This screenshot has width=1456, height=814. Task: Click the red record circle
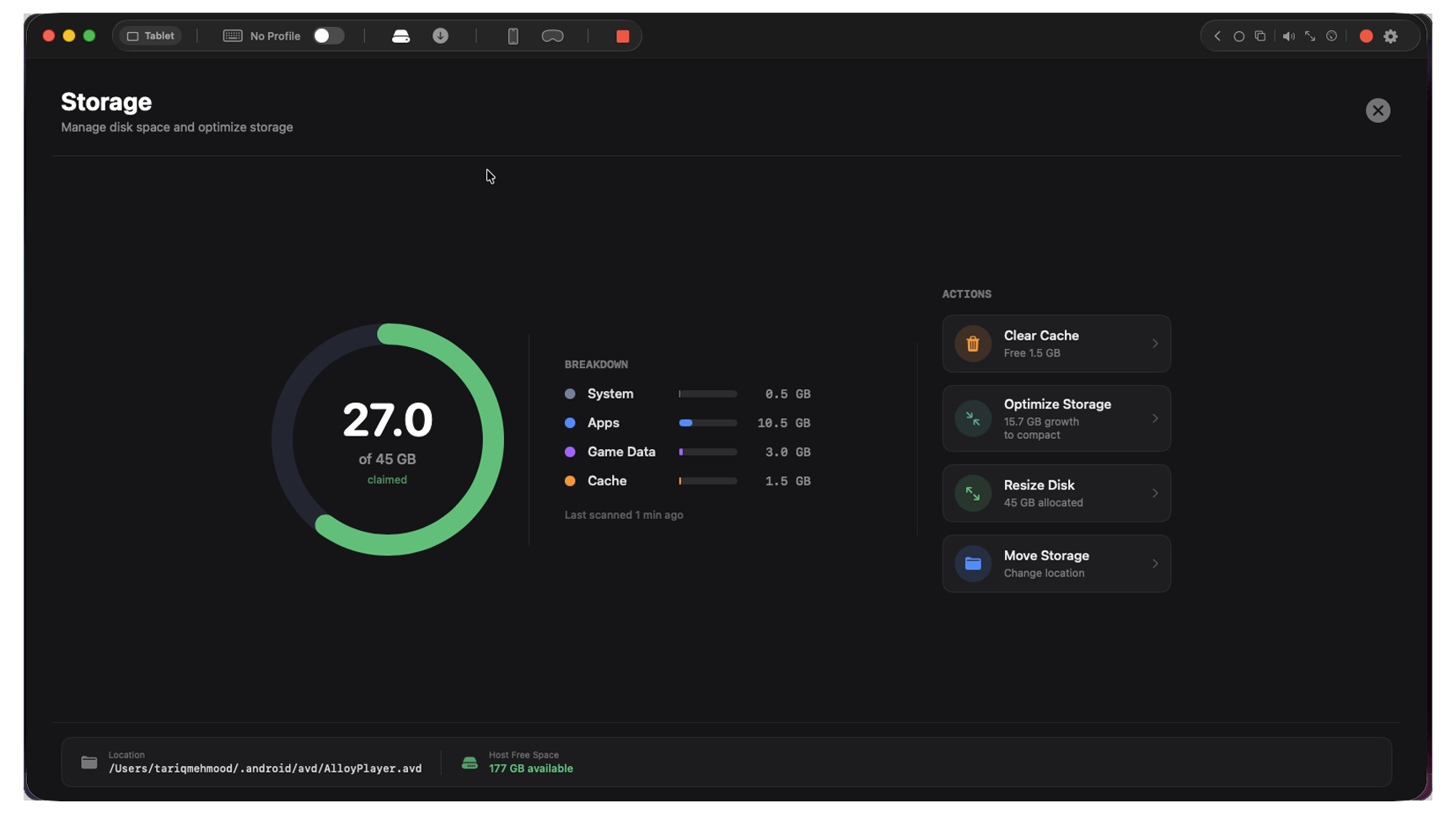pyautogui.click(x=1367, y=36)
